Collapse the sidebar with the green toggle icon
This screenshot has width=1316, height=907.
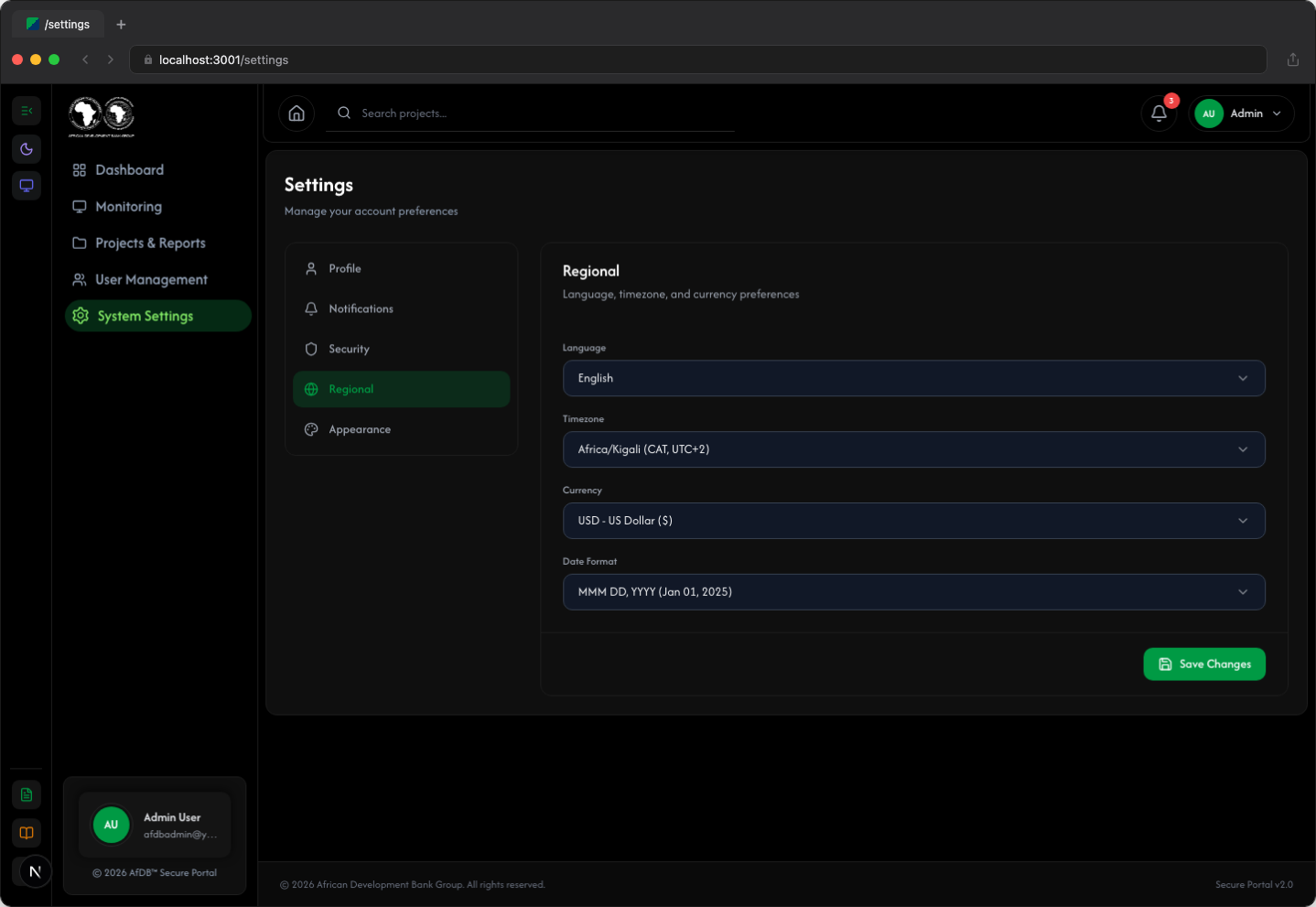tap(27, 111)
